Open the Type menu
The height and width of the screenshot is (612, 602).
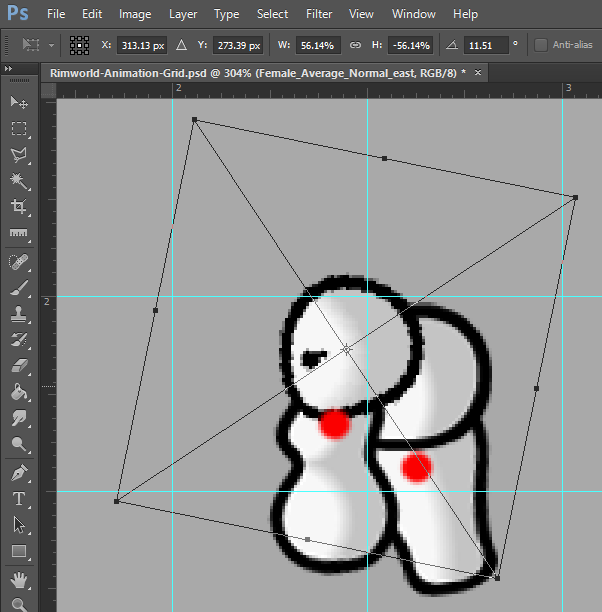pos(226,14)
